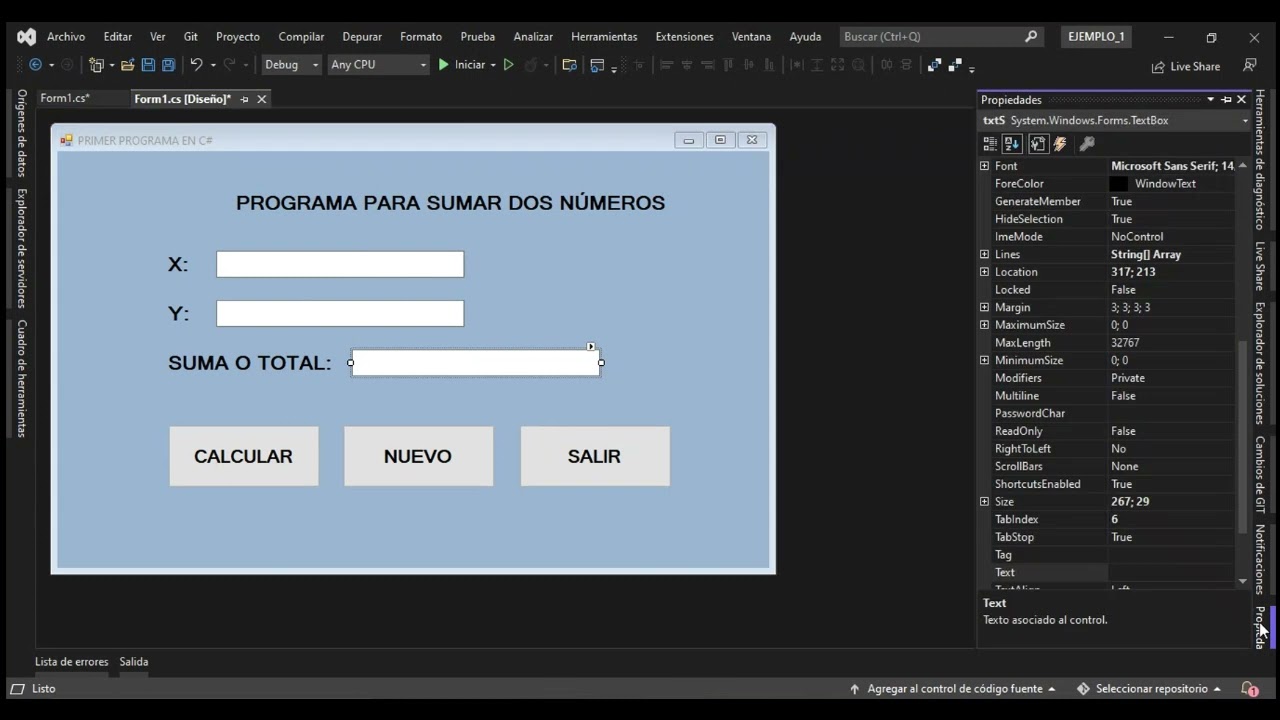Click the CALCULAR button on the form
The height and width of the screenshot is (720, 1280).
(x=244, y=456)
